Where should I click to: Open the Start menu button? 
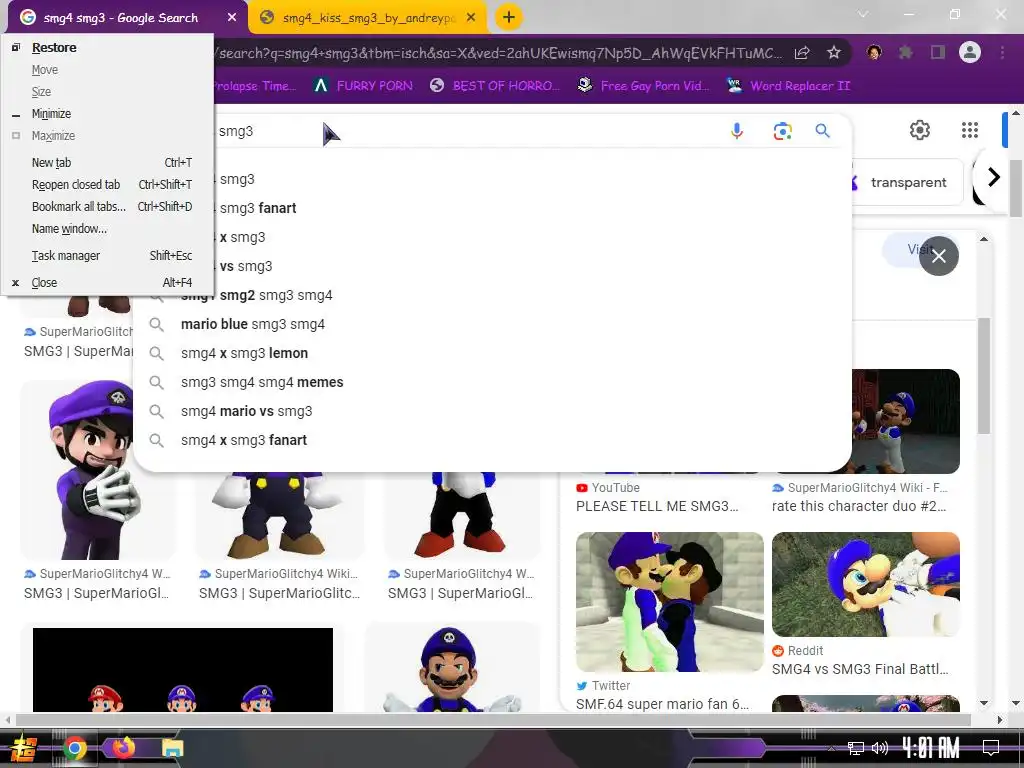click(24, 748)
